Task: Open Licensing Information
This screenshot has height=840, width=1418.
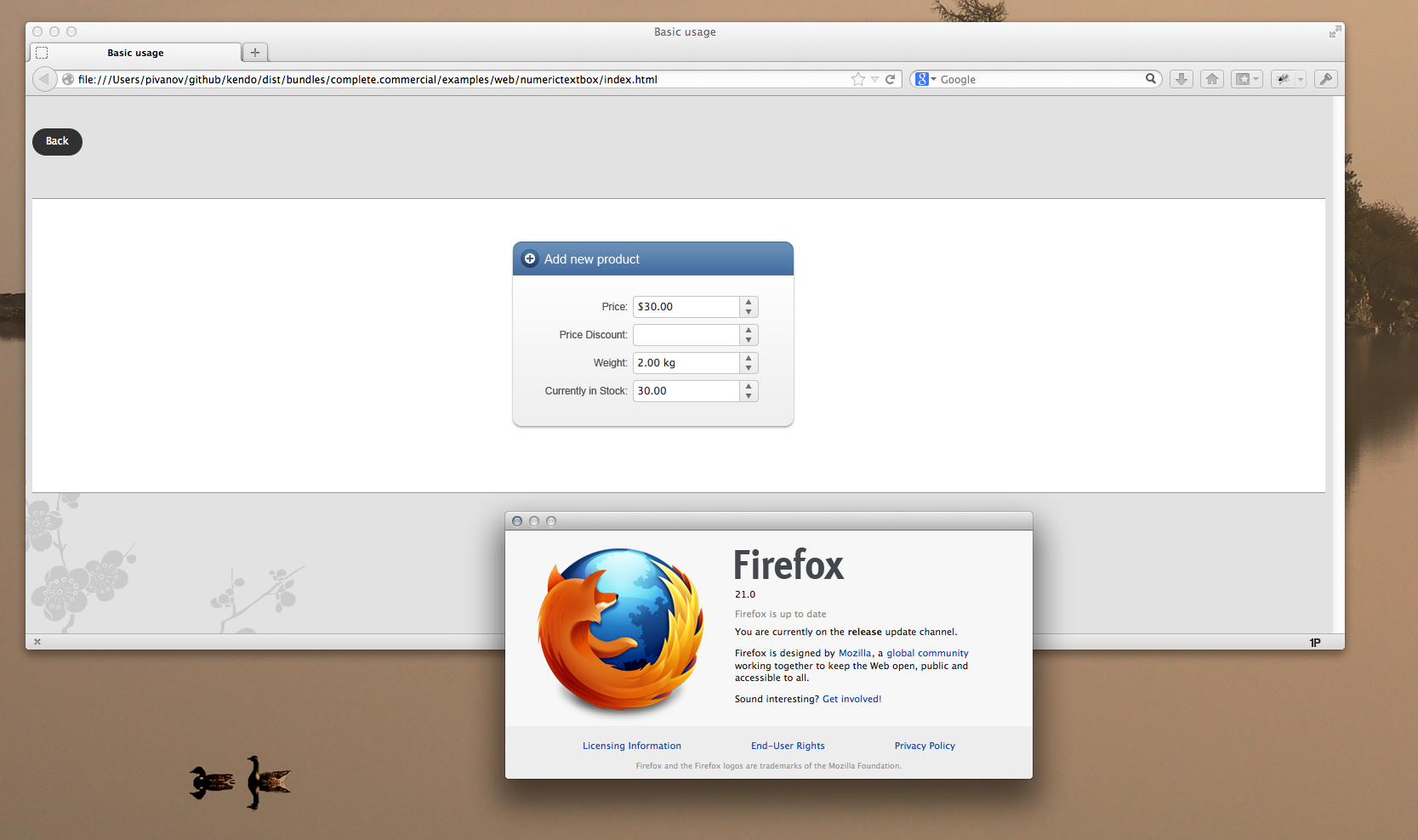Action: click(x=632, y=746)
